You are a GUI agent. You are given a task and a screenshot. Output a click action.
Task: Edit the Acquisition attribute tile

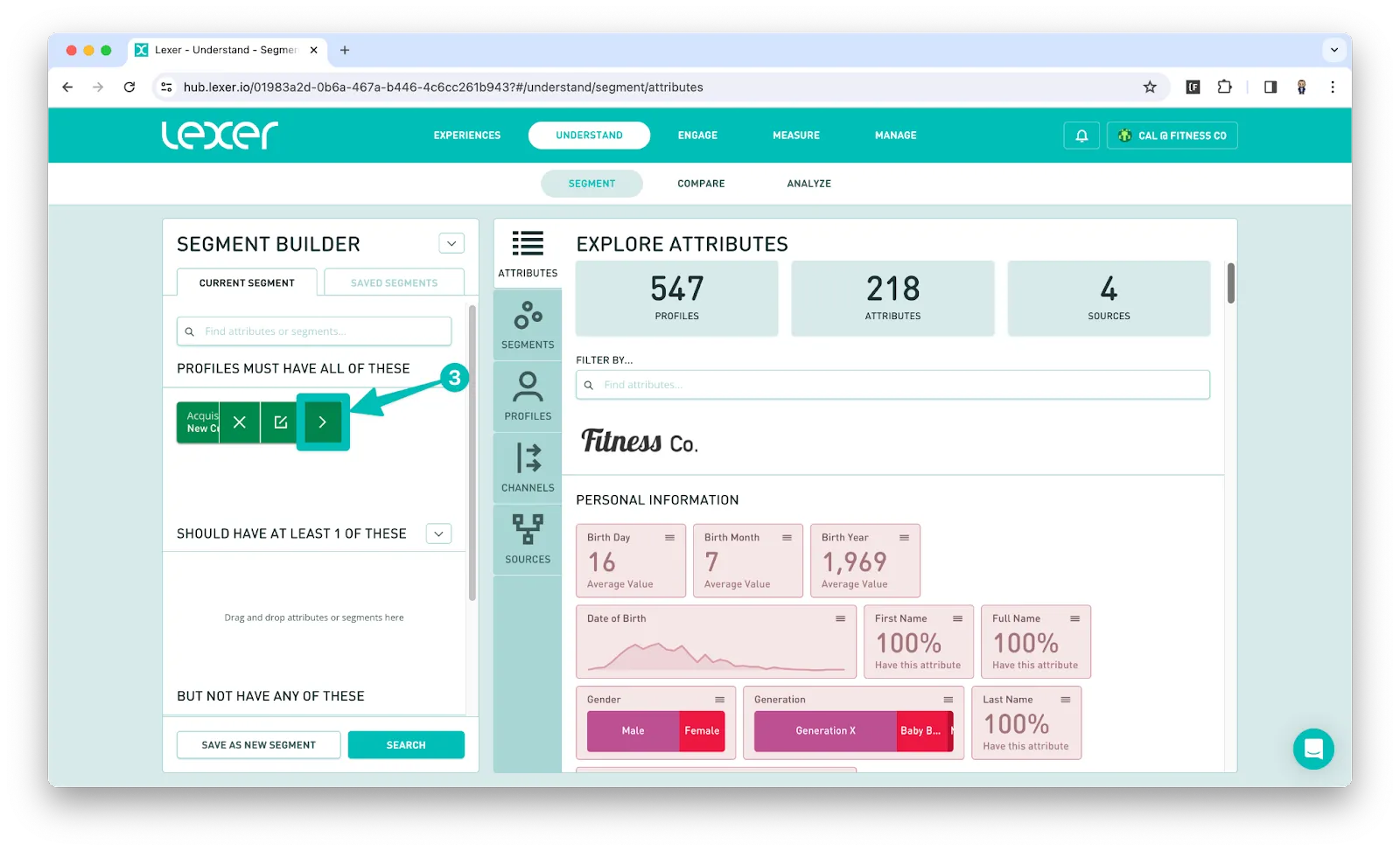tap(281, 422)
